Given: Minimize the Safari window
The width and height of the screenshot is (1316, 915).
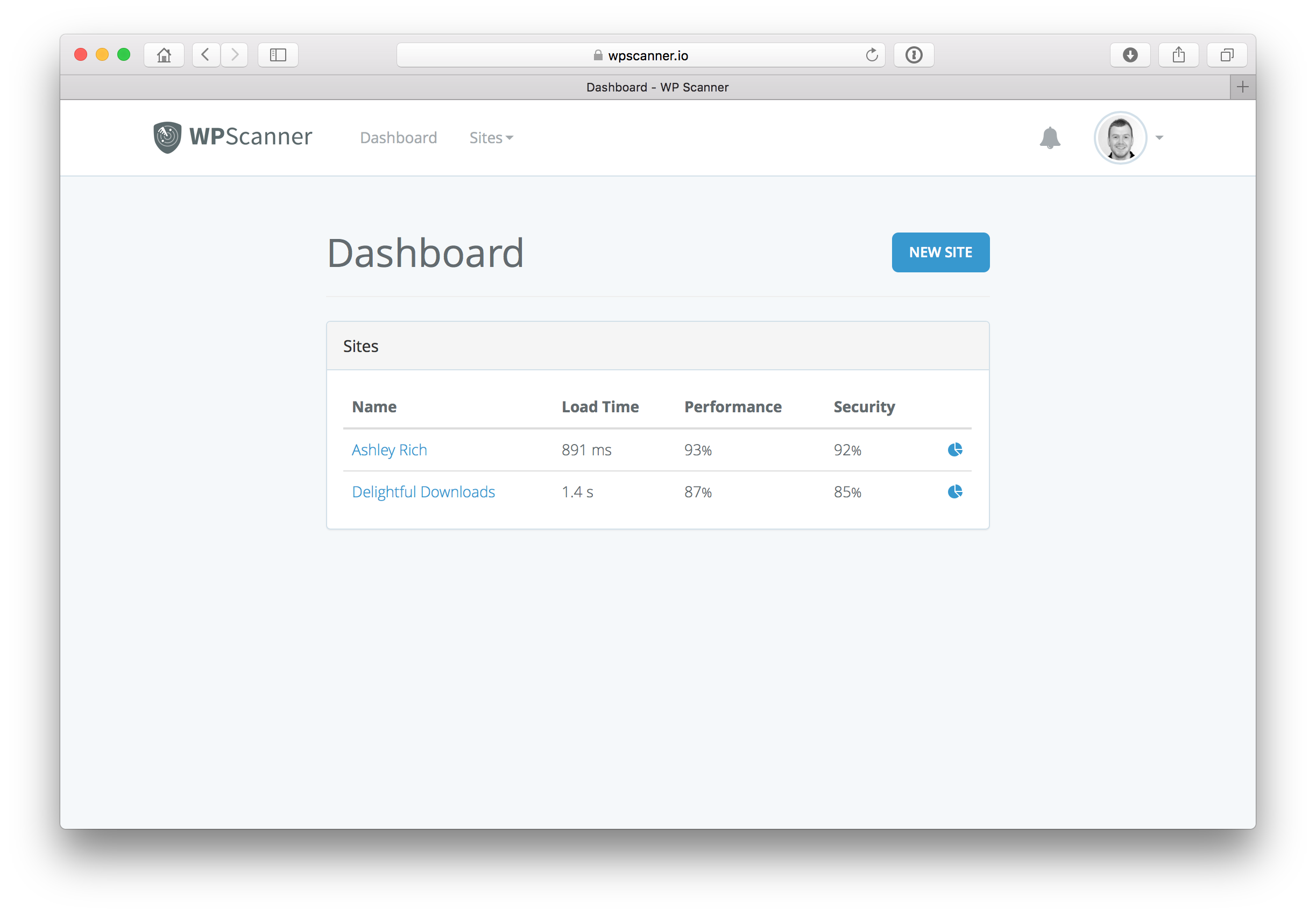Looking at the screenshot, I should (102, 54).
